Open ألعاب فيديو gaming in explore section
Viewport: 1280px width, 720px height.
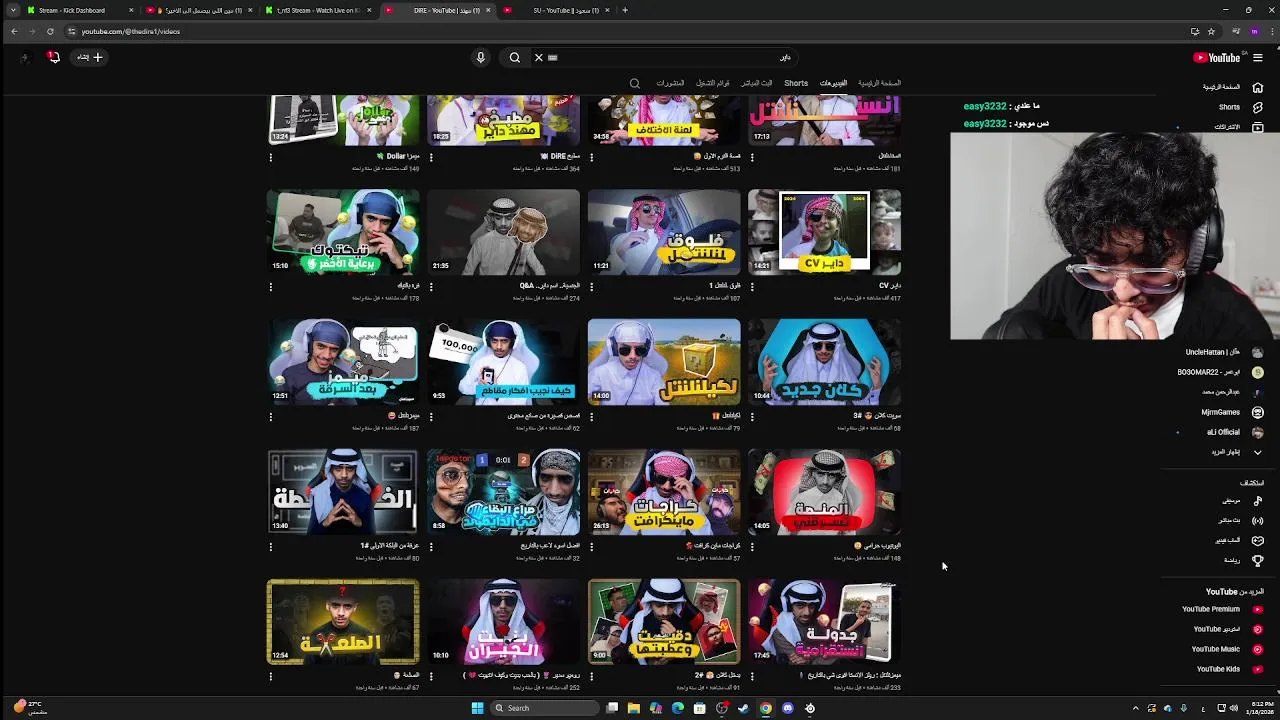1239,540
